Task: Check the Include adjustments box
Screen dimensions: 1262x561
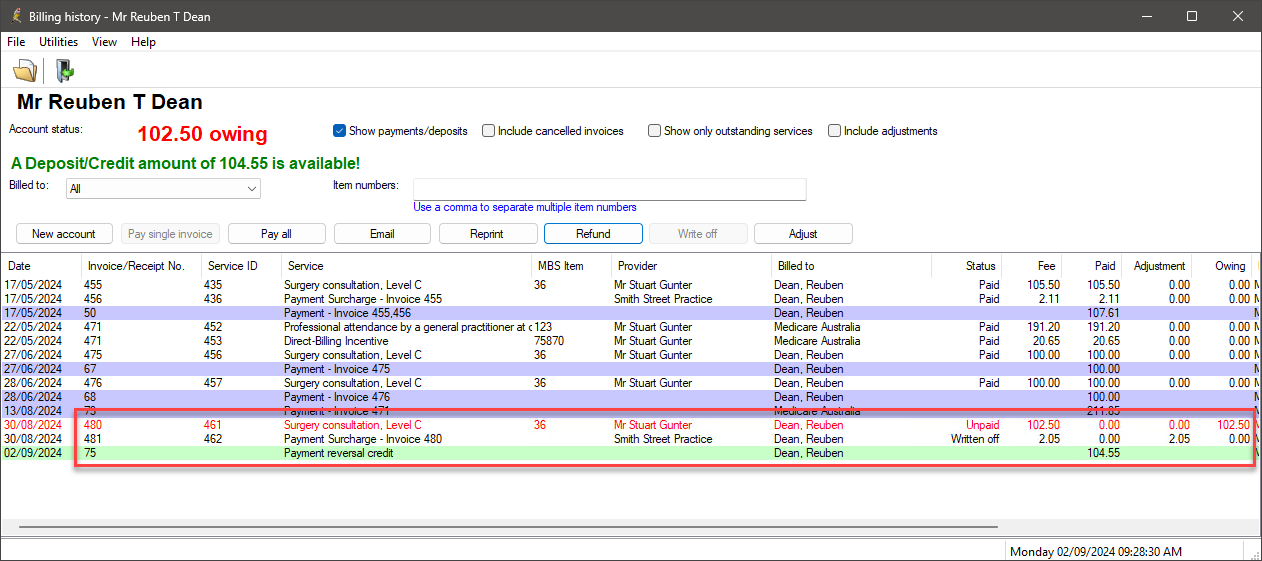Action: coord(835,131)
